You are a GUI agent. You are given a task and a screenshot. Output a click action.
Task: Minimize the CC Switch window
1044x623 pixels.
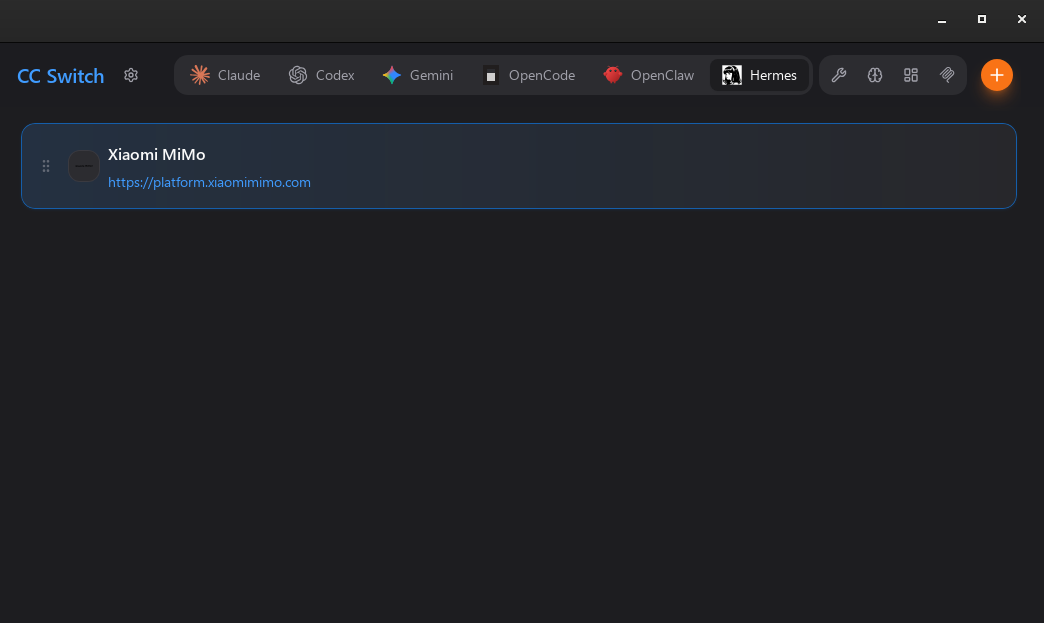pyautogui.click(x=942, y=20)
